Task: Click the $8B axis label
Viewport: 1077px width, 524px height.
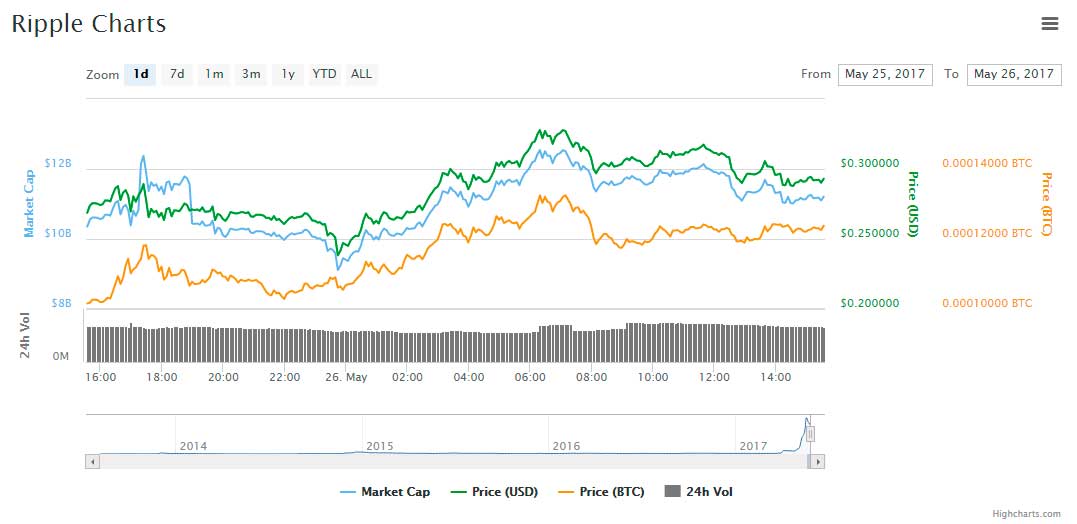Action: coord(60,303)
